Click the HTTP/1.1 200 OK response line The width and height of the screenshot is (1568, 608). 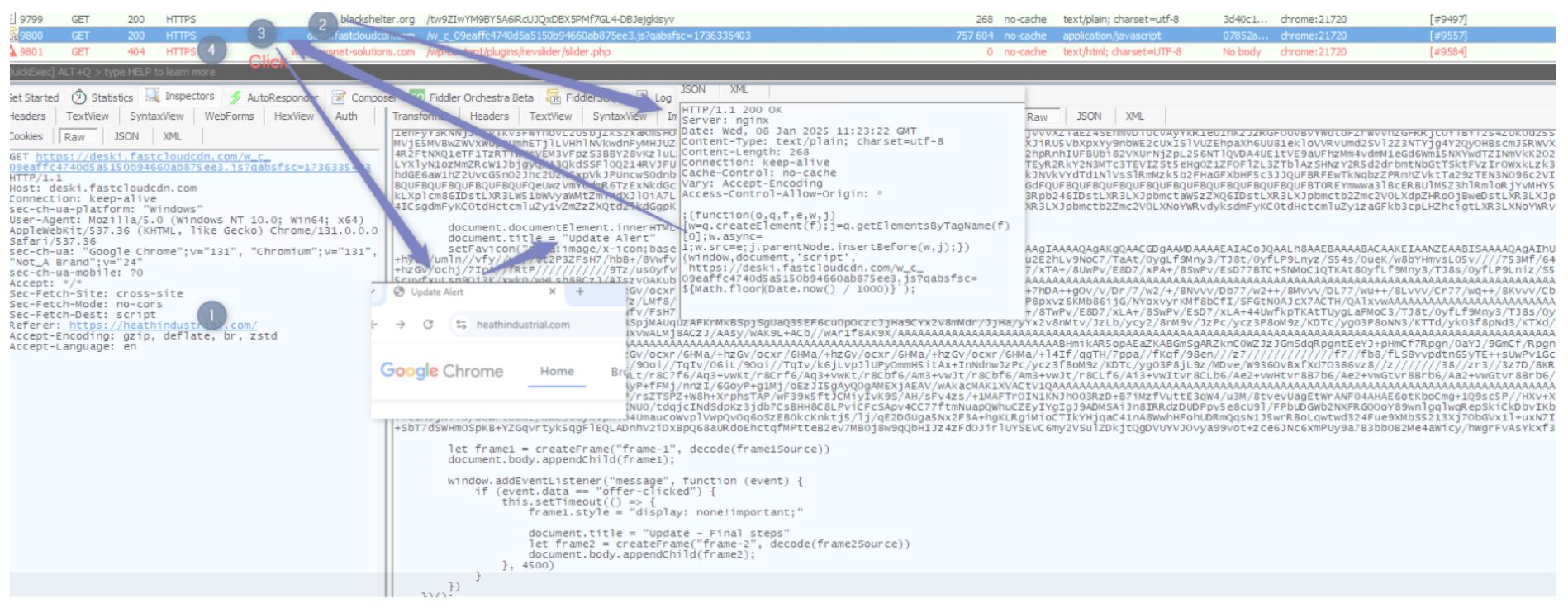coord(732,110)
